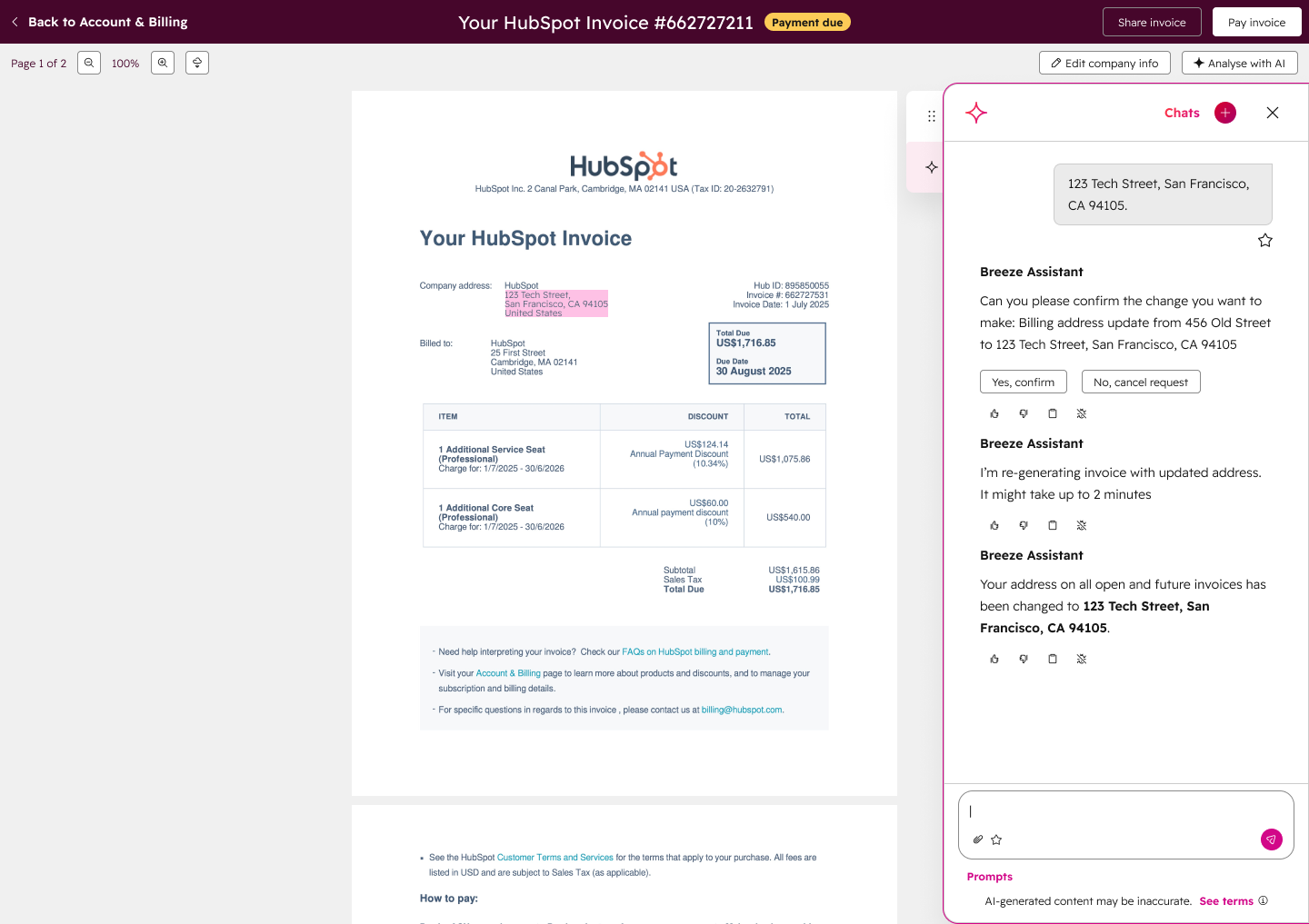Image resolution: width=1309 pixels, height=924 pixels.
Task: Click the Breeze sparkle logo in the chat header
Action: pyautogui.click(x=976, y=113)
